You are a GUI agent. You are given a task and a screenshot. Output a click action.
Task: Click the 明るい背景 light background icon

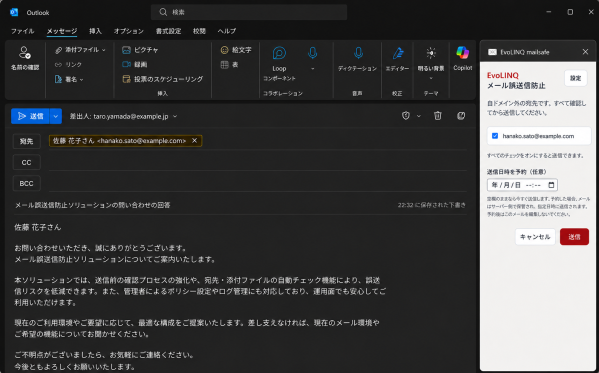[431, 53]
